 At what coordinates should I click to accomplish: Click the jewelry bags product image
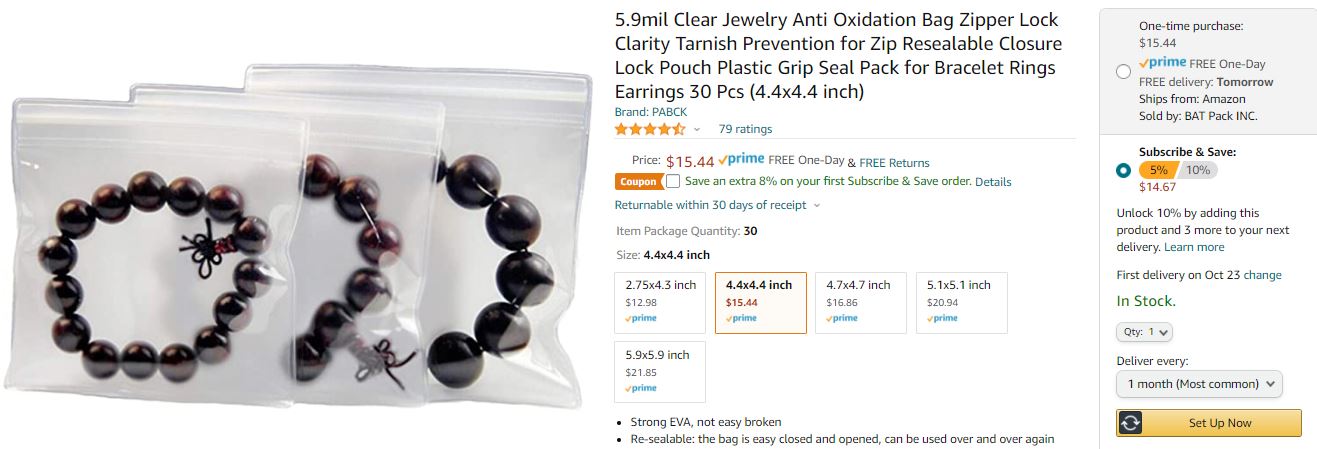300,238
